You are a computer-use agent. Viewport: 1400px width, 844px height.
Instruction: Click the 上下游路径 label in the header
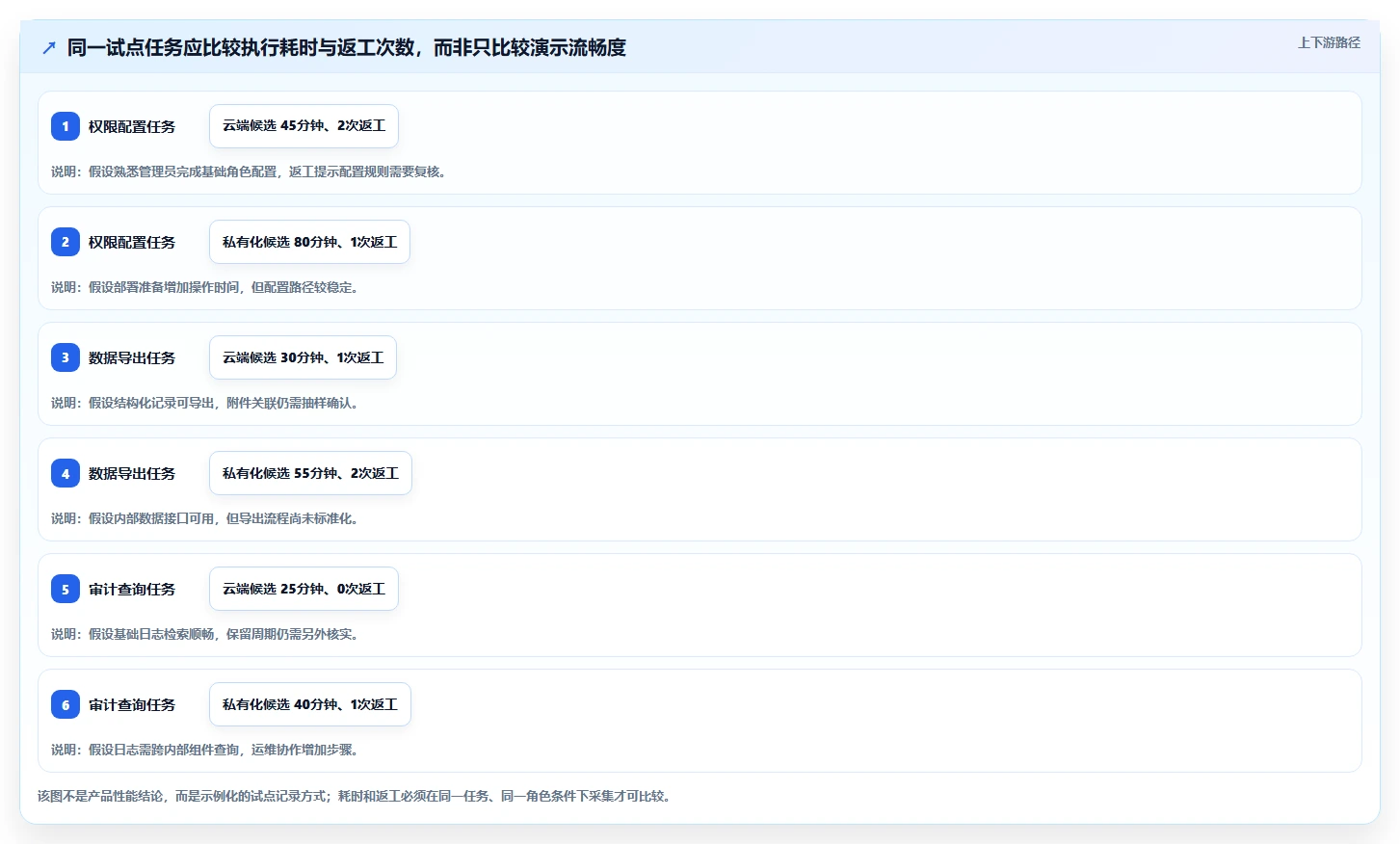pos(1329,42)
